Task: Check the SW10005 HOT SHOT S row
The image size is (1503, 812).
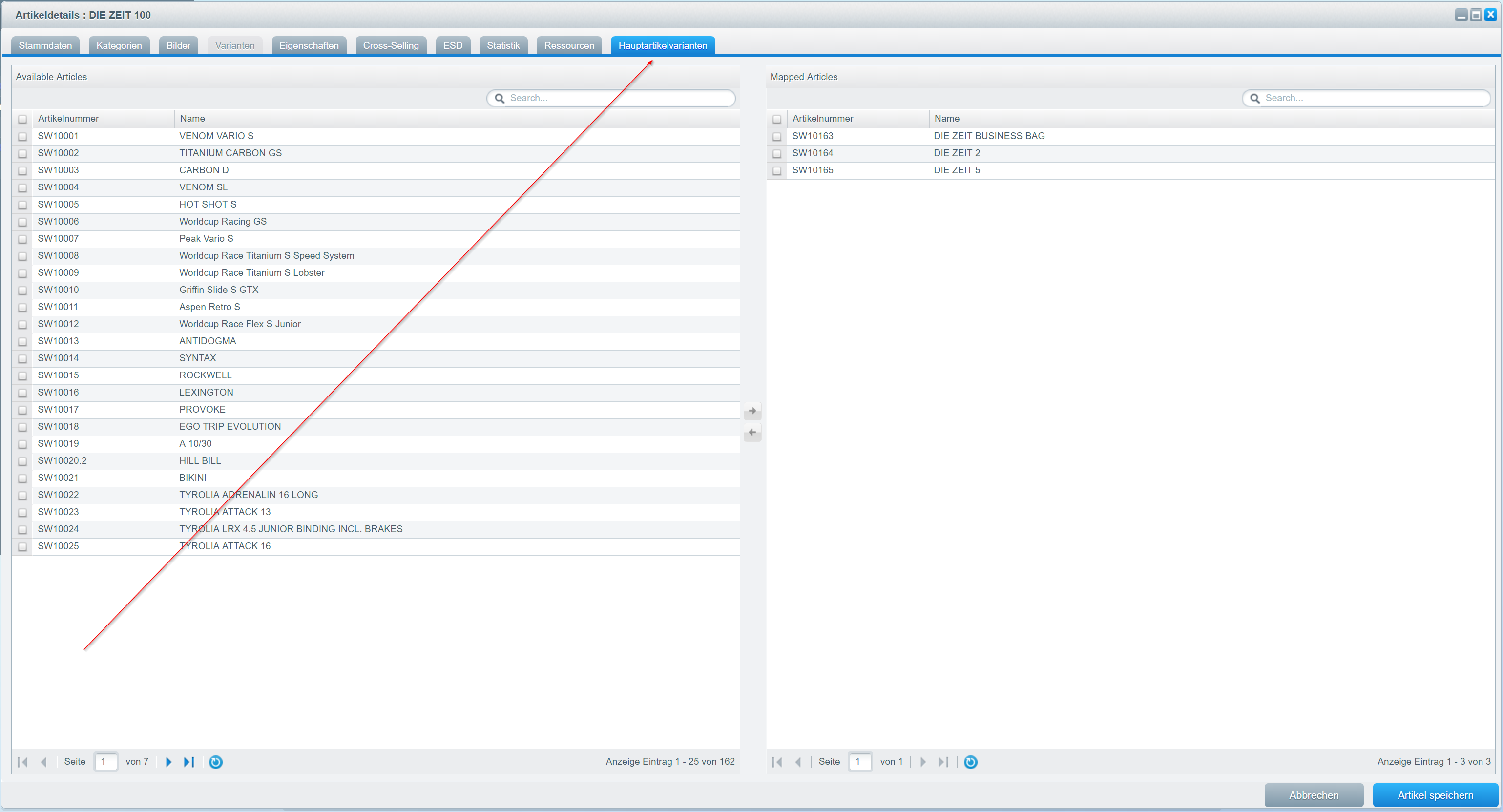Action: 23,205
